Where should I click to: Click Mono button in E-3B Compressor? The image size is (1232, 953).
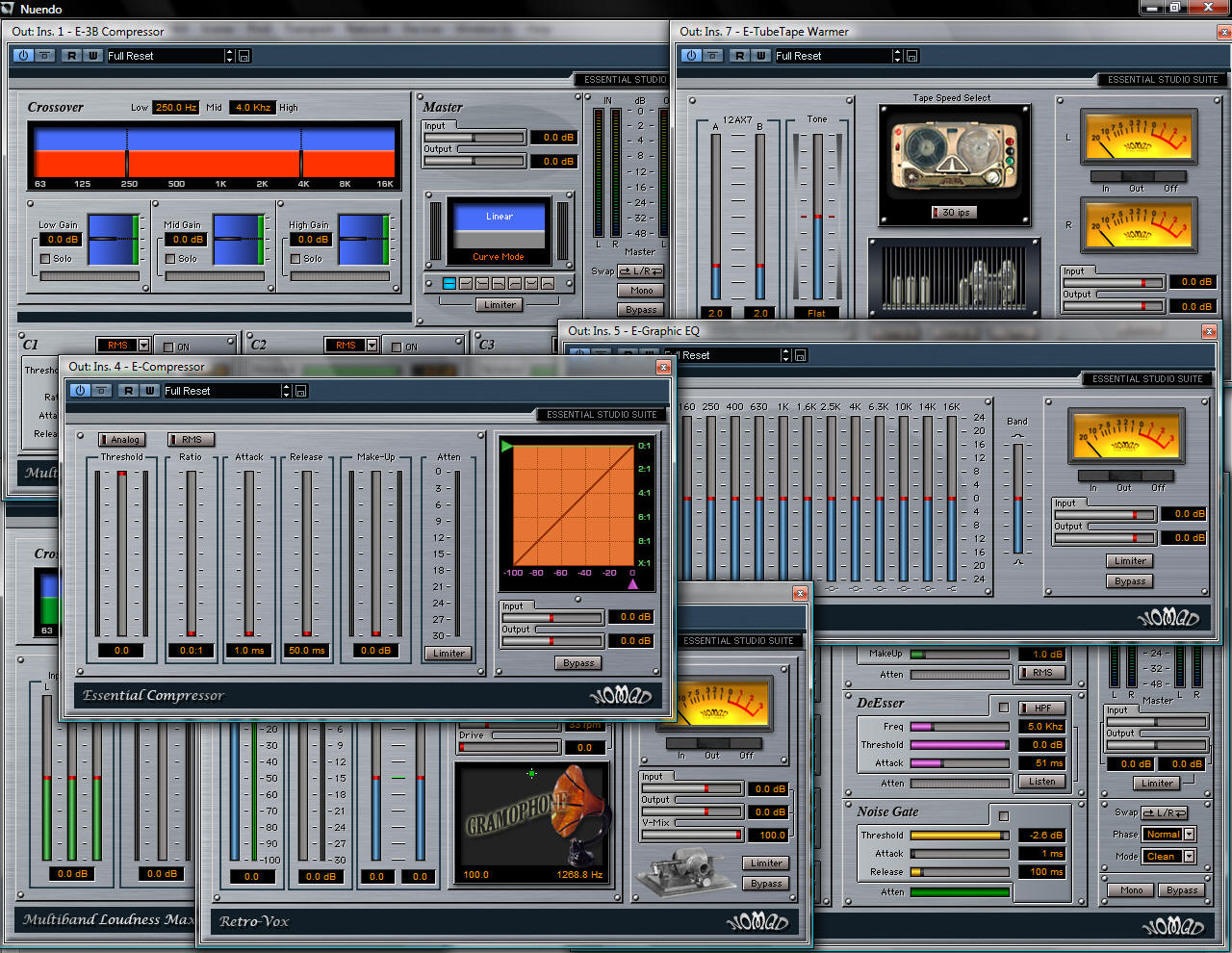[642, 290]
